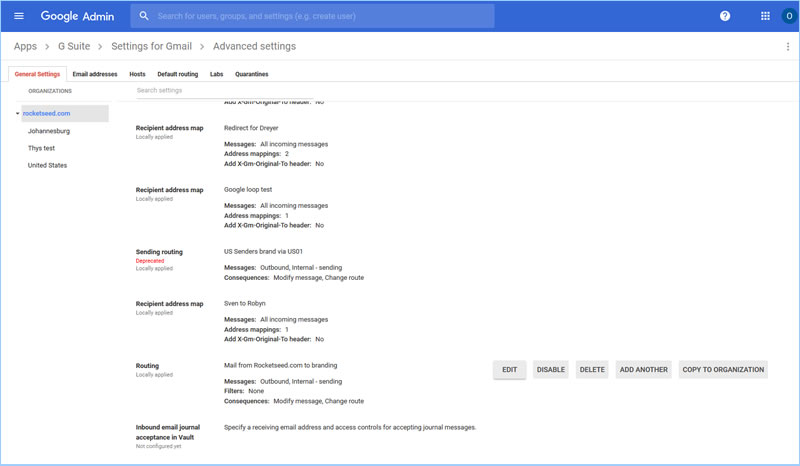Click Advanced settings breadcrumb
Viewport: 800px width, 466px height.
coord(254,46)
